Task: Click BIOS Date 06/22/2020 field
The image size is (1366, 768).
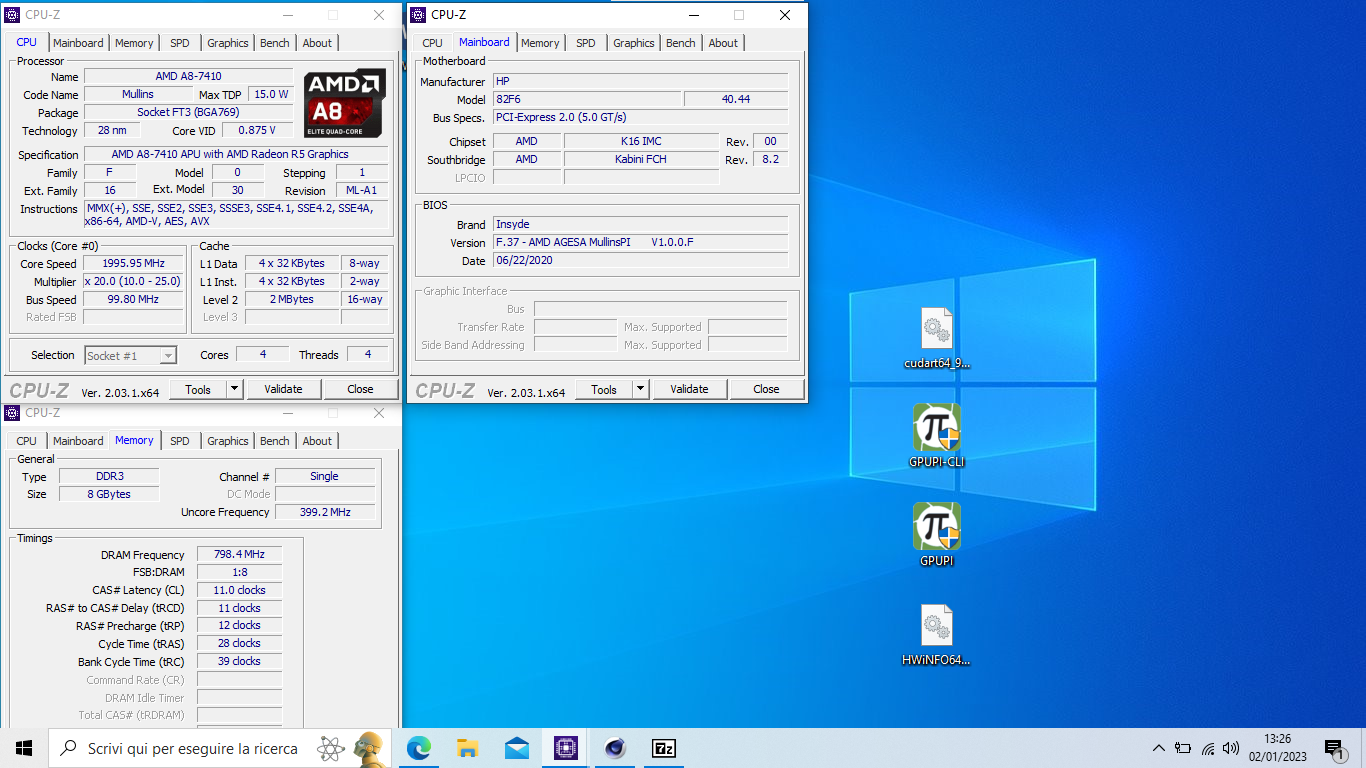Action: pos(641,261)
